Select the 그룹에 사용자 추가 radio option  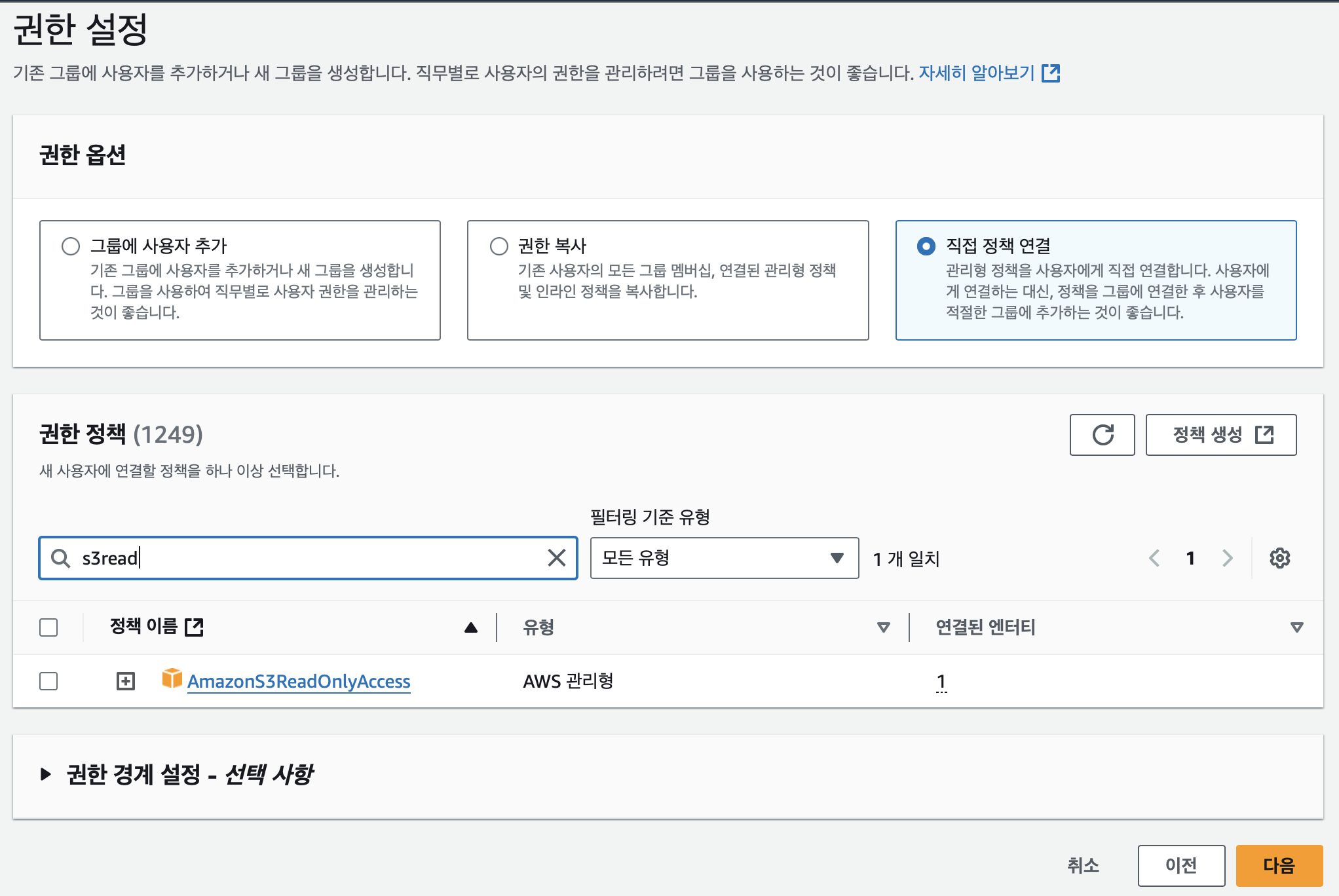(71, 246)
